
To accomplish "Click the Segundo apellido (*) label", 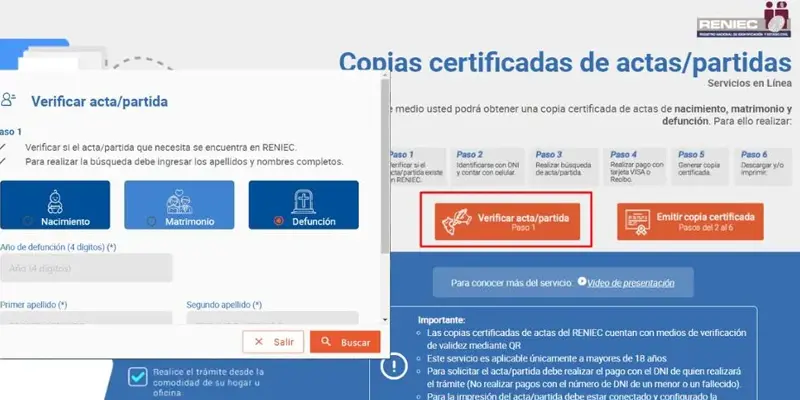I will pyautogui.click(x=224, y=305).
